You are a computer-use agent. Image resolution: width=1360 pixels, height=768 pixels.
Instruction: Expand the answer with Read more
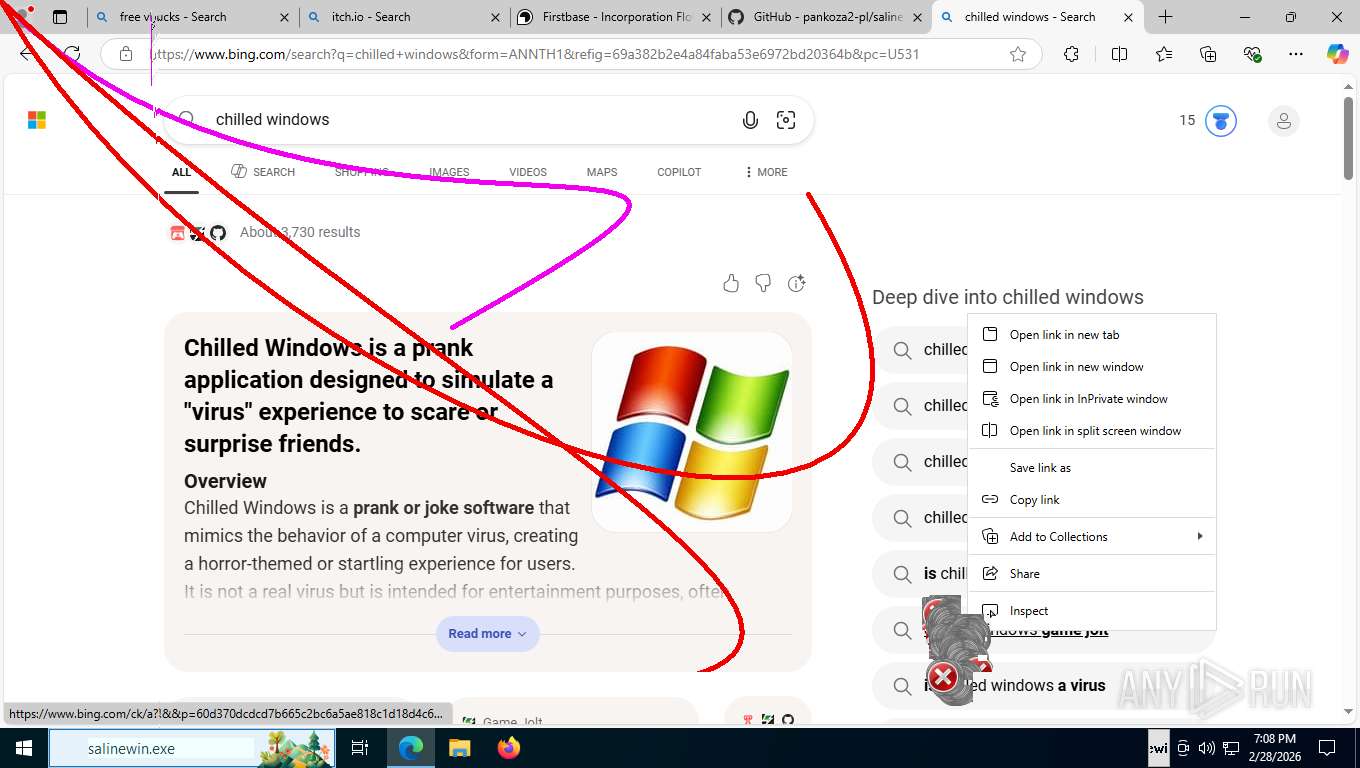click(487, 634)
